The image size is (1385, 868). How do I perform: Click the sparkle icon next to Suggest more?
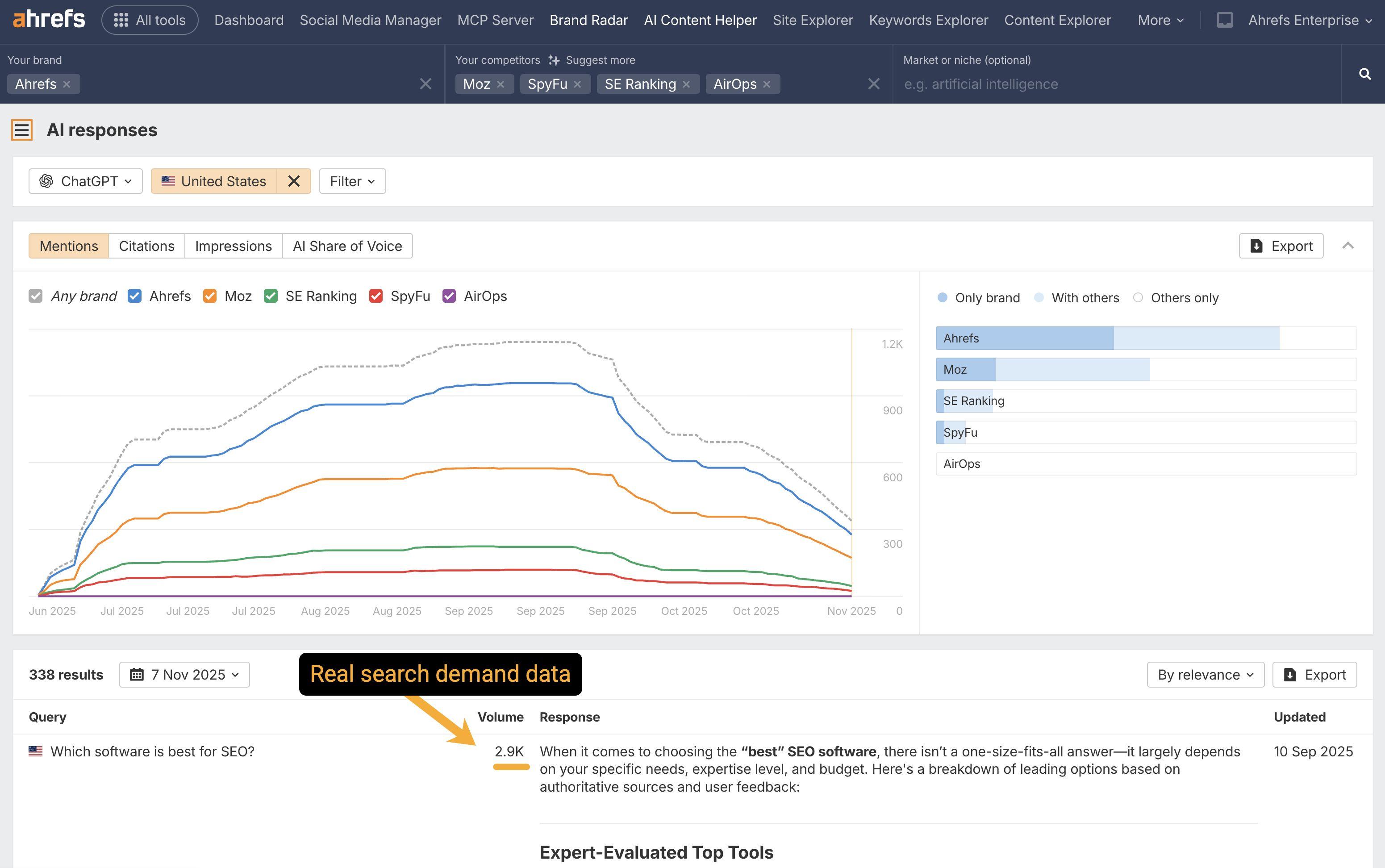[x=554, y=60]
